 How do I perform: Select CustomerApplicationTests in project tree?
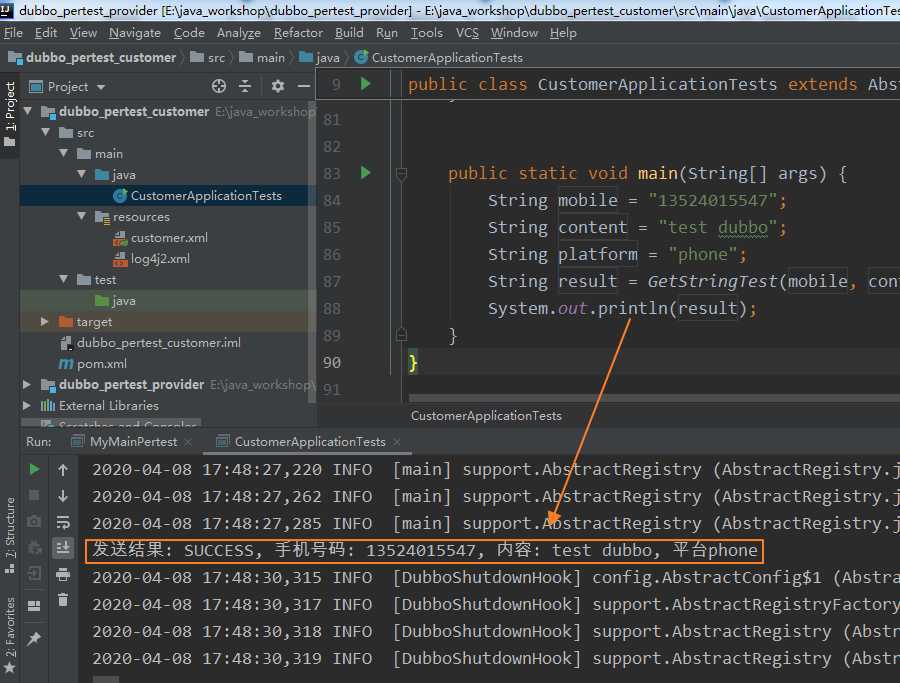(x=206, y=196)
